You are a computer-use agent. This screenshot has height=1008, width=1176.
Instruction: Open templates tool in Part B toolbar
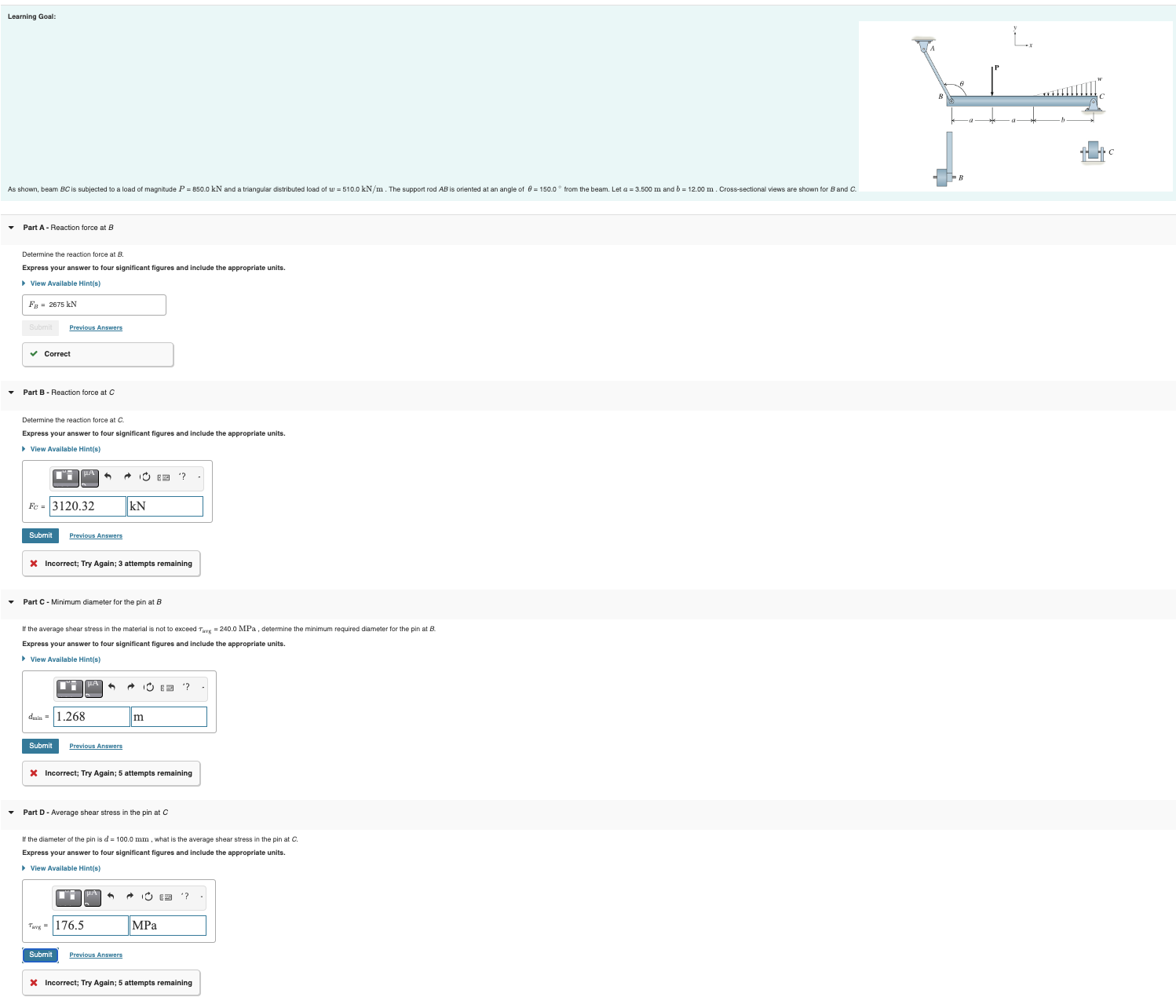click(66, 477)
